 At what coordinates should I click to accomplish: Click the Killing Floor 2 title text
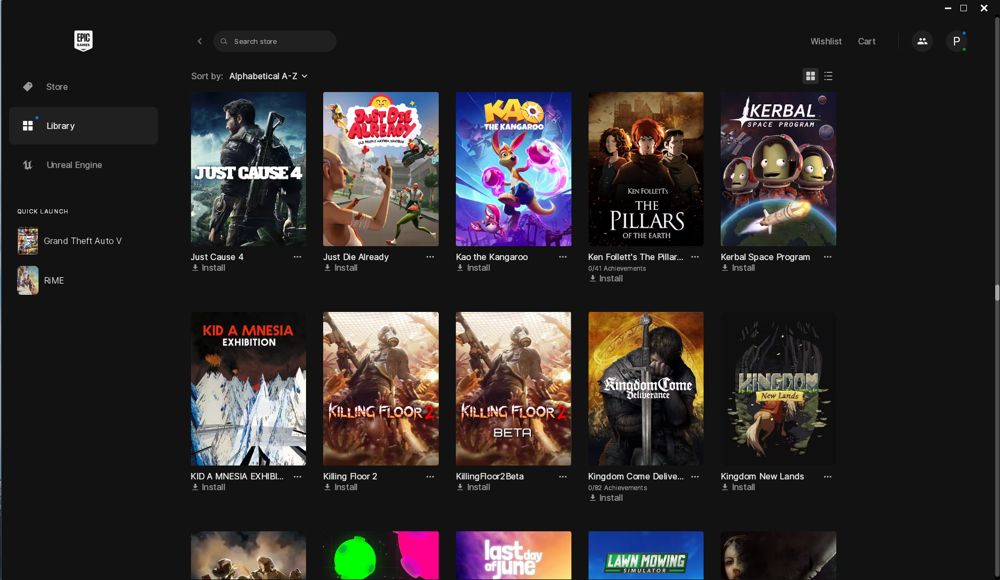click(x=350, y=477)
